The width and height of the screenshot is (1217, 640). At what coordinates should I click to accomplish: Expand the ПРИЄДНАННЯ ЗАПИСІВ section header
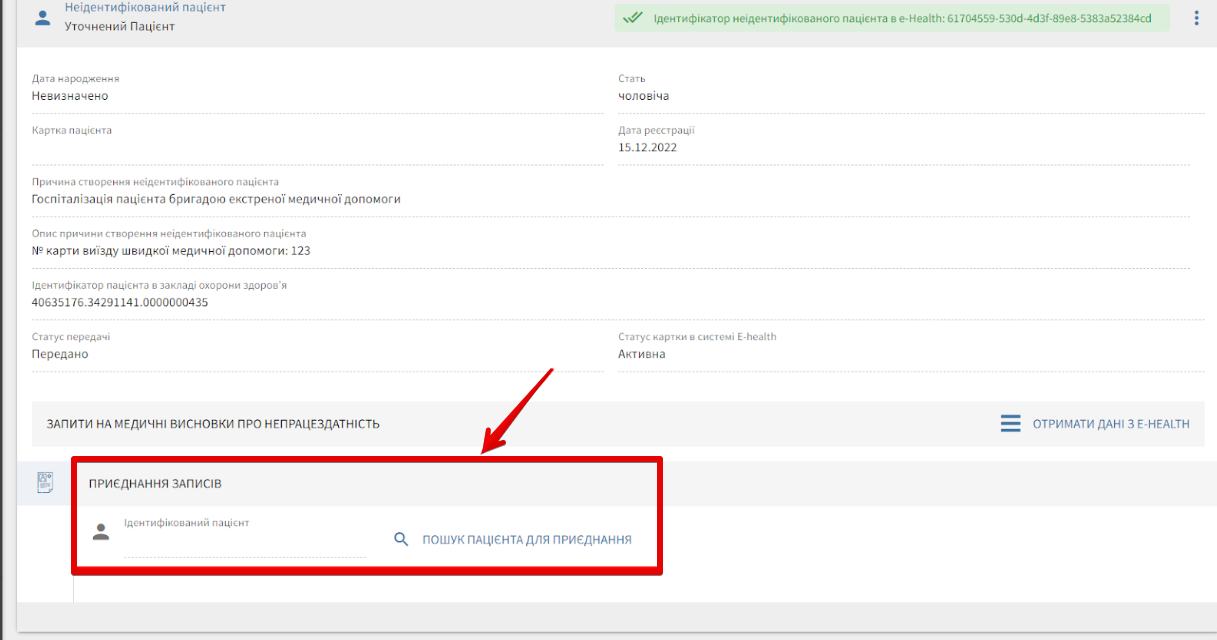[155, 483]
